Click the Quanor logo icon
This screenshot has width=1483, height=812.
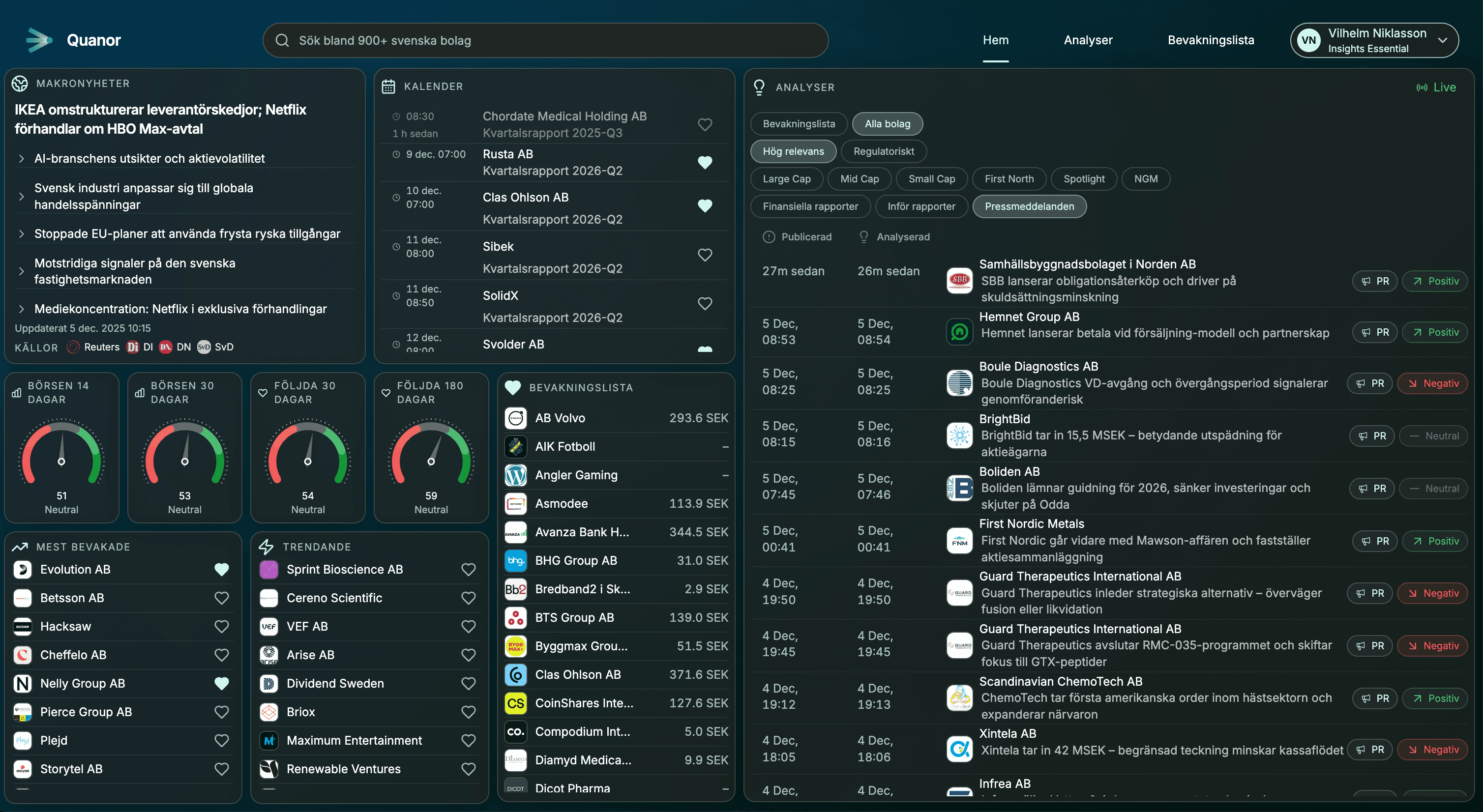point(38,40)
